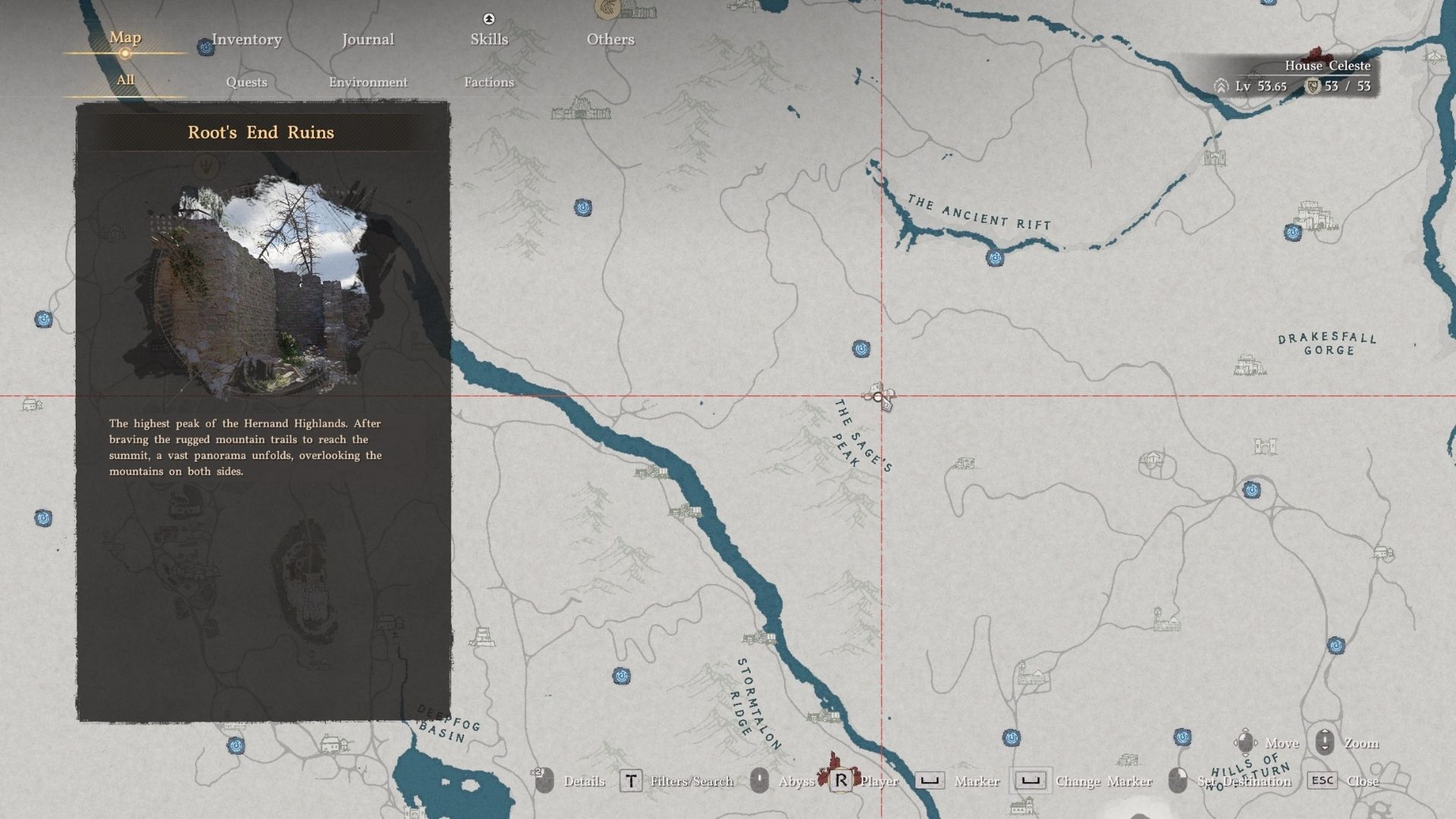Click the House Celeste text
1456x819 pixels.
[1327, 65]
